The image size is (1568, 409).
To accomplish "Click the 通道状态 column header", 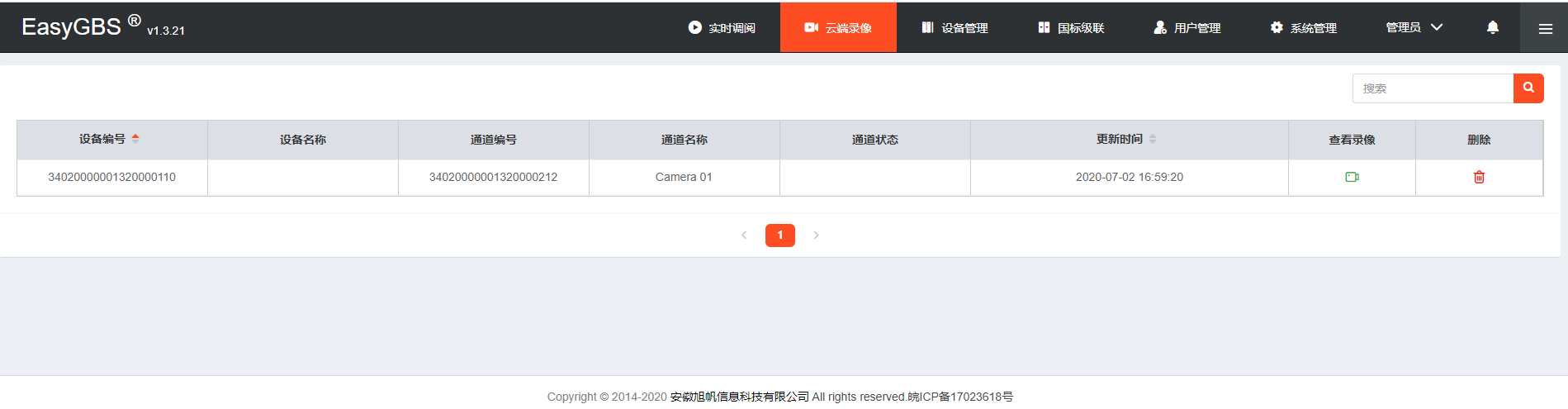I will (875, 140).
